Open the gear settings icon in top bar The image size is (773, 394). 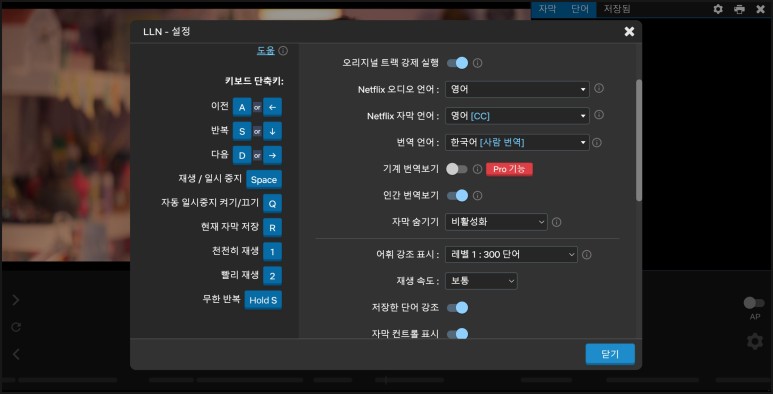(x=718, y=9)
